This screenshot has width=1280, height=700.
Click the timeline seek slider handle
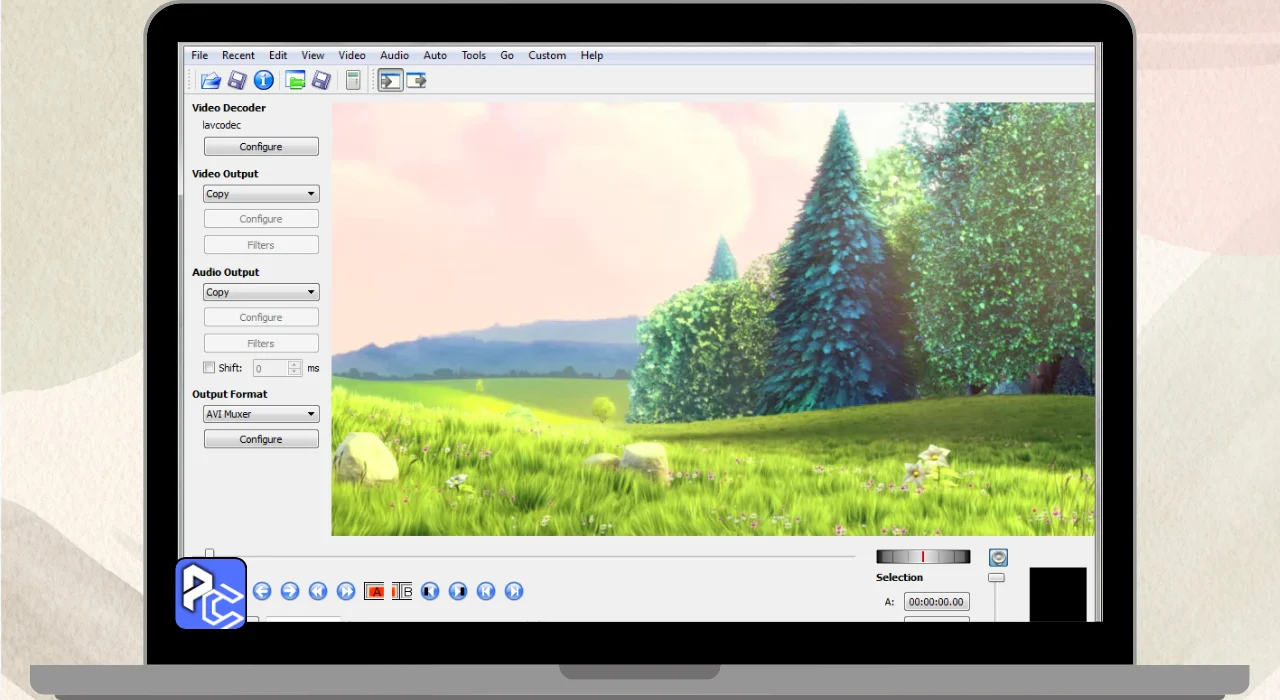point(209,553)
